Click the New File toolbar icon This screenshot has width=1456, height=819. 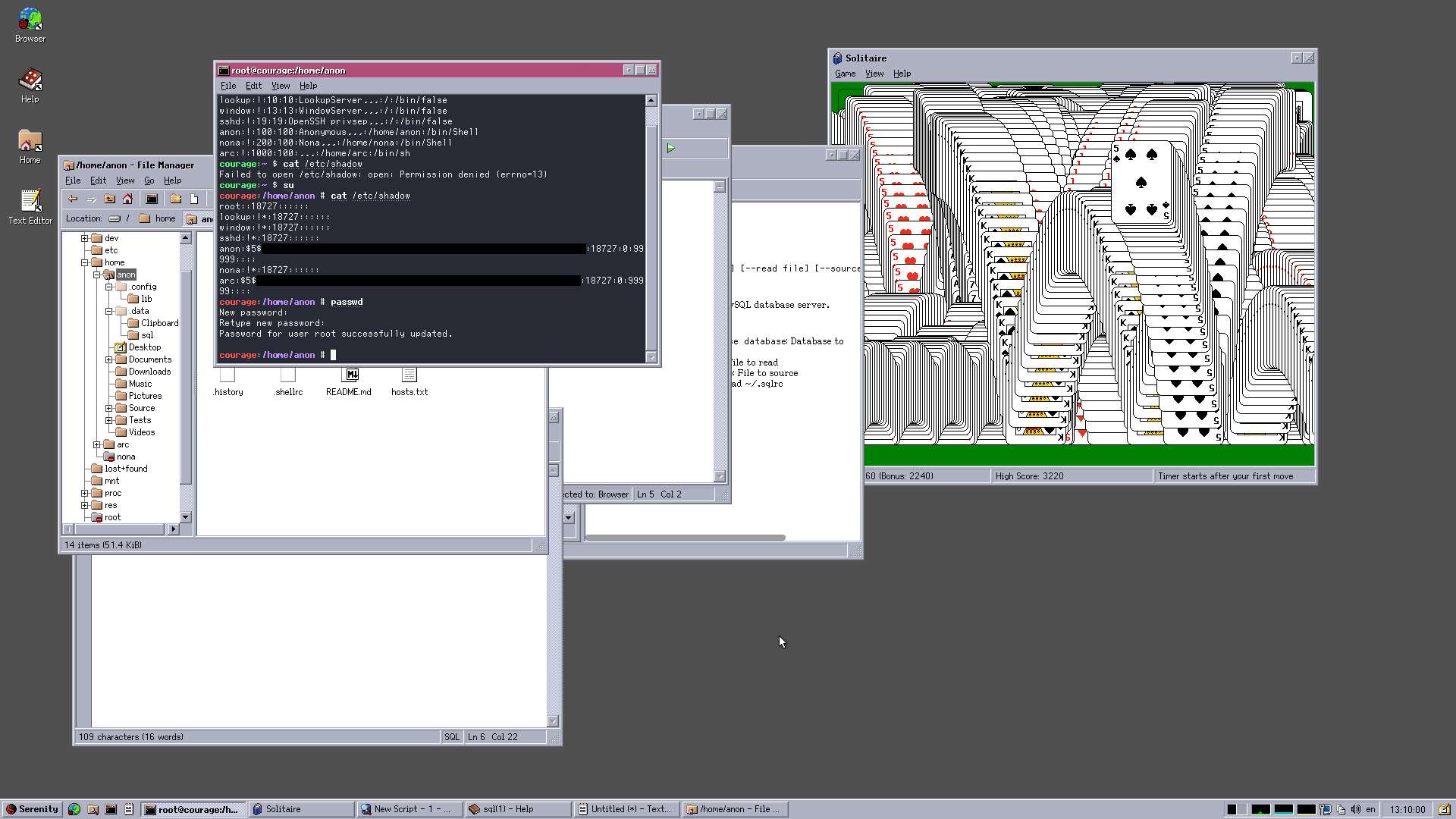pyautogui.click(x=194, y=199)
